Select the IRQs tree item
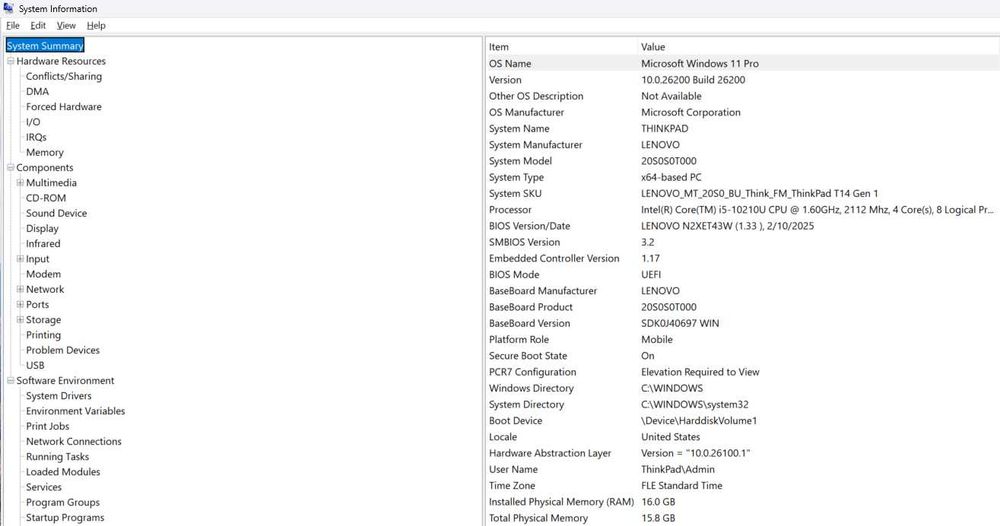 (x=36, y=137)
